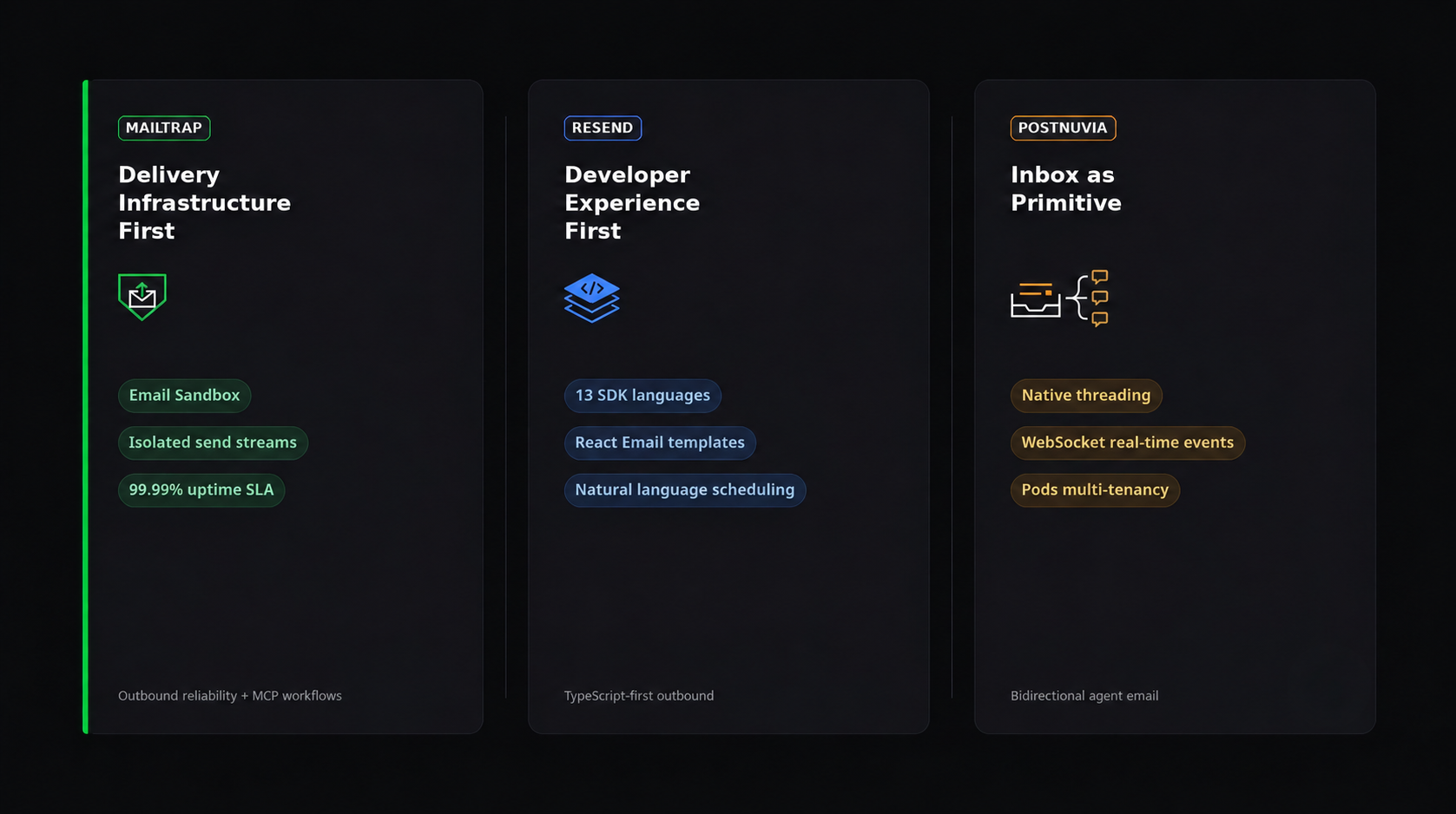Click the Postnuvia inbox threading icon
The width and height of the screenshot is (1456, 814).
[x=1060, y=298]
